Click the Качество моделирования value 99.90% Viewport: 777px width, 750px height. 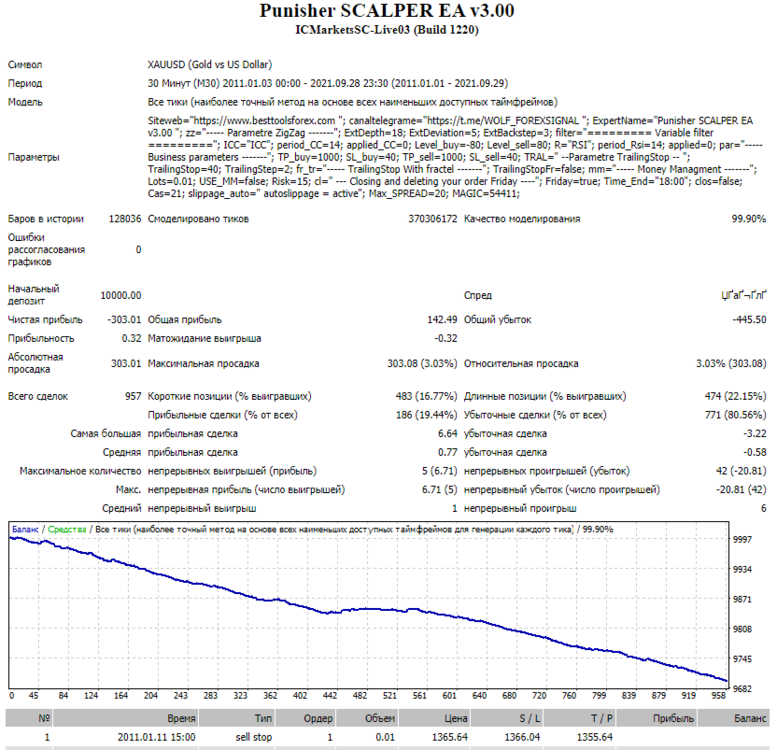pyautogui.click(x=749, y=218)
